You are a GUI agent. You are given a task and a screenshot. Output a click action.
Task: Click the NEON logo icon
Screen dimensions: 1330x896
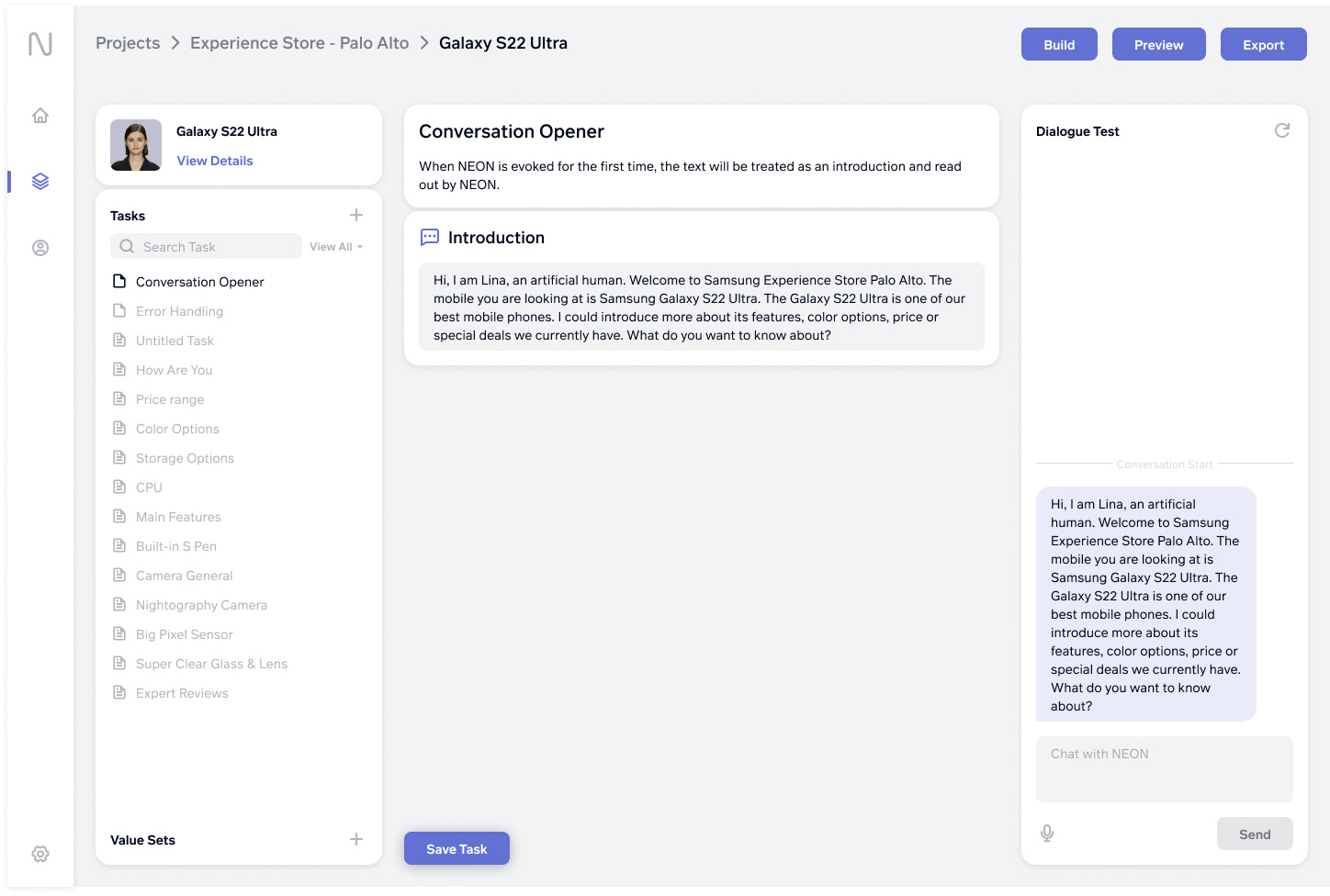click(40, 44)
